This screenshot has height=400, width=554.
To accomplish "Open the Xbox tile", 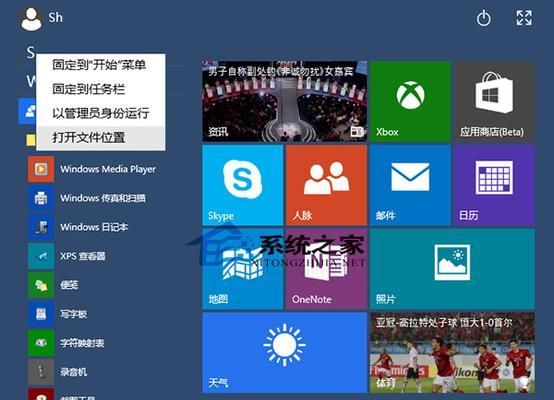I will click(x=410, y=101).
